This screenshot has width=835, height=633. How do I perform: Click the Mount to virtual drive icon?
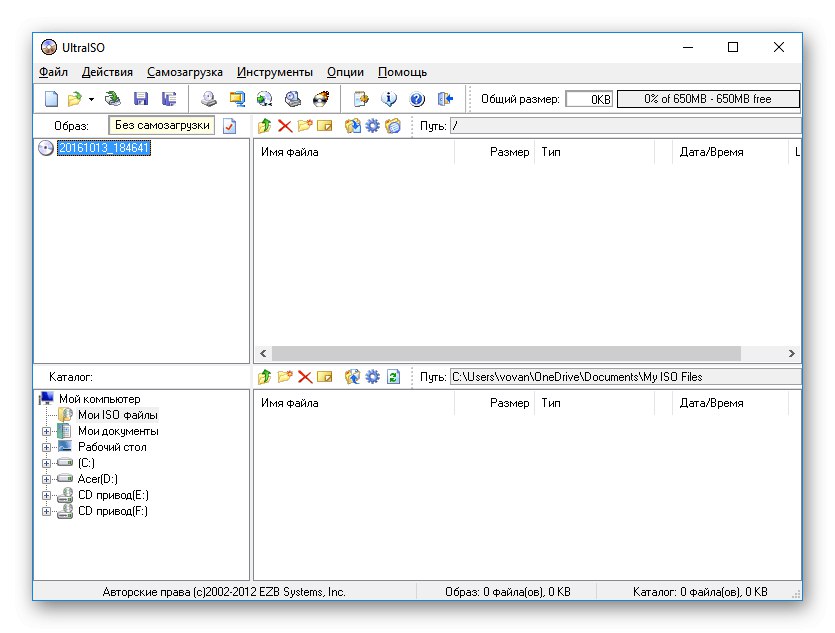pyautogui.click(x=292, y=99)
